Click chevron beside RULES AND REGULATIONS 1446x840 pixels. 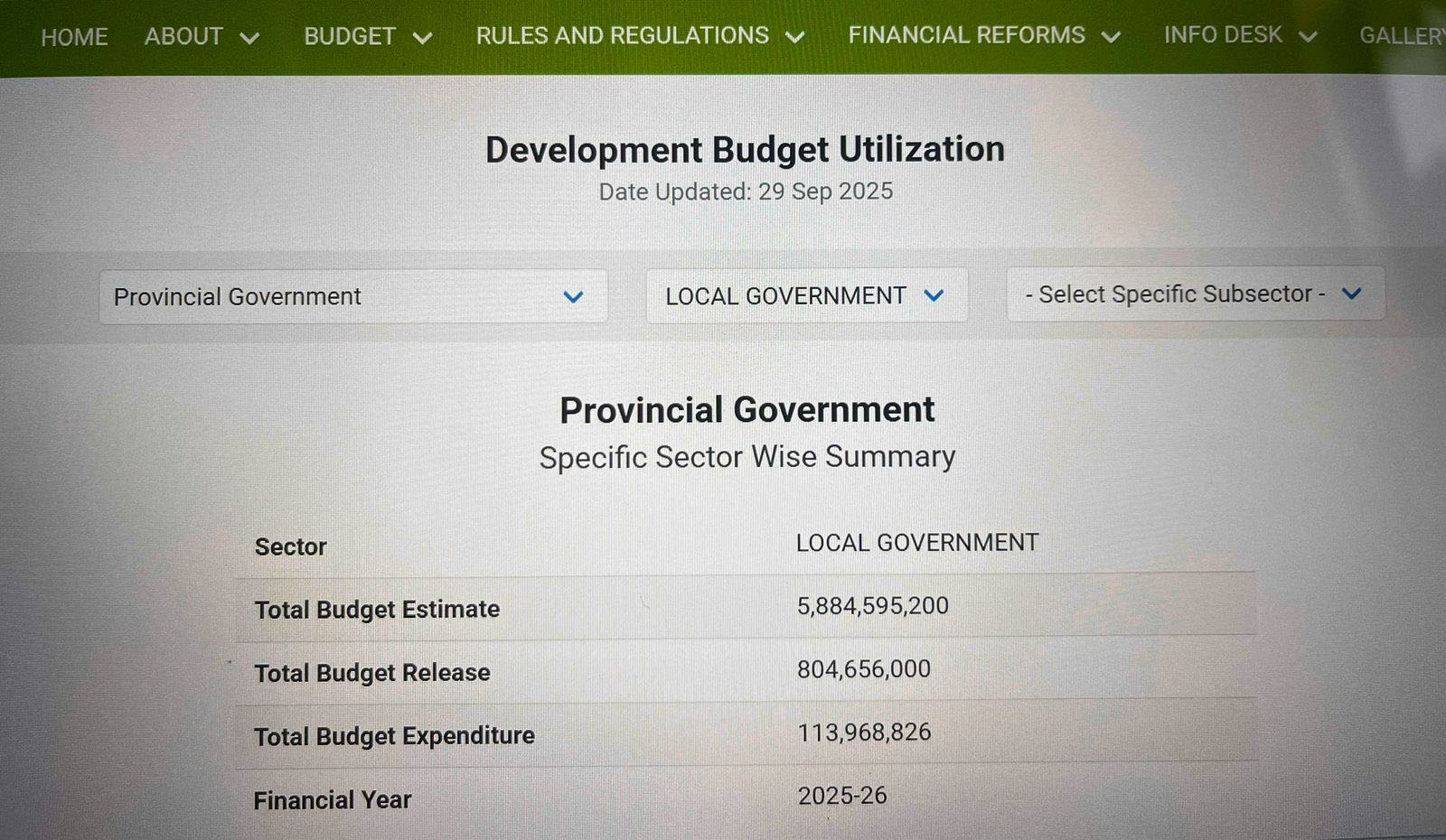pyautogui.click(x=795, y=37)
